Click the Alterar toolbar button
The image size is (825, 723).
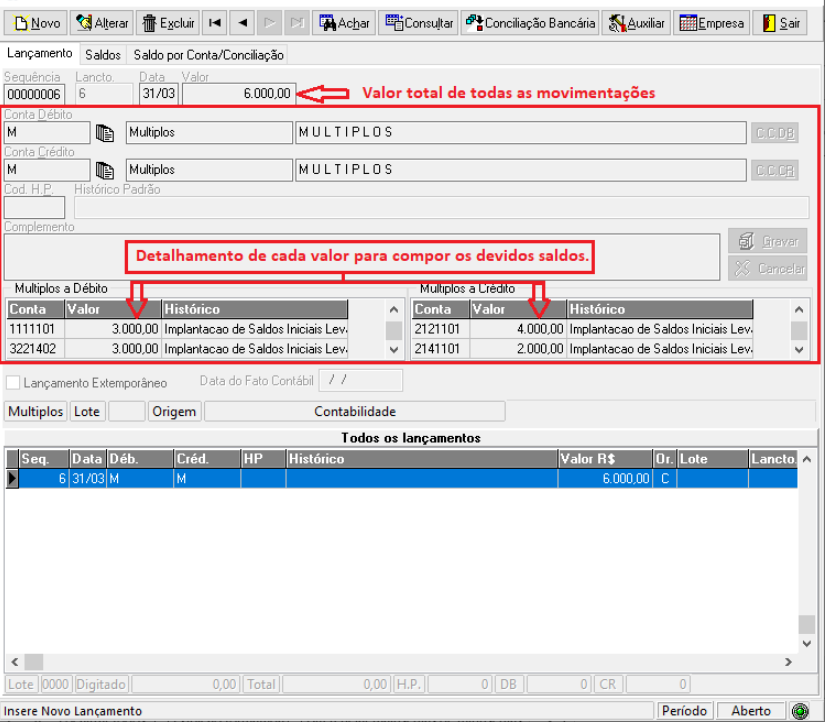(102, 23)
